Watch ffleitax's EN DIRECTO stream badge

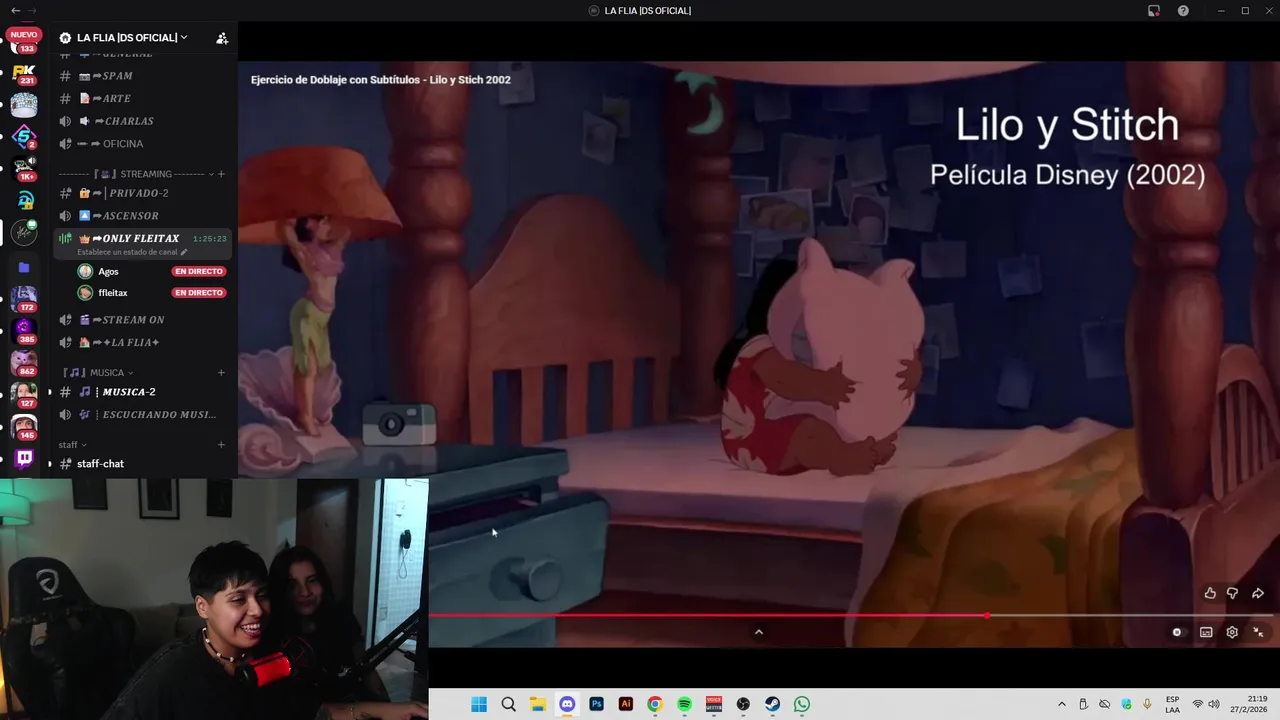199,293
